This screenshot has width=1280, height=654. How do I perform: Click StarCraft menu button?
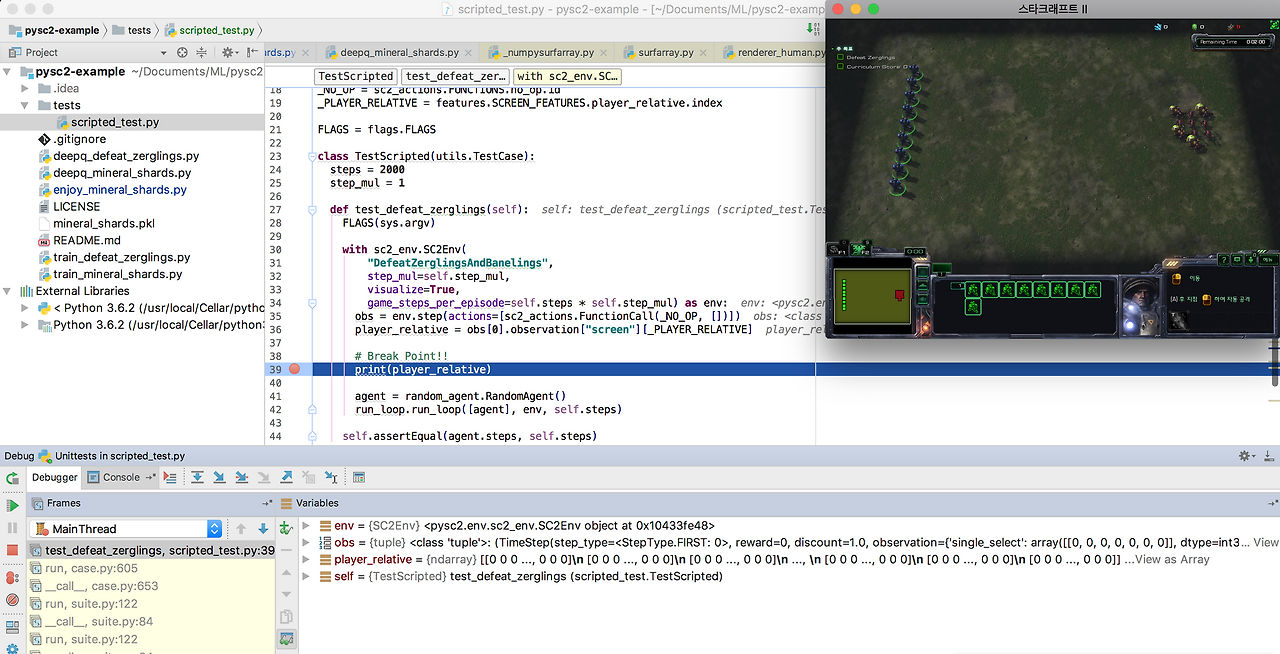point(1267,258)
